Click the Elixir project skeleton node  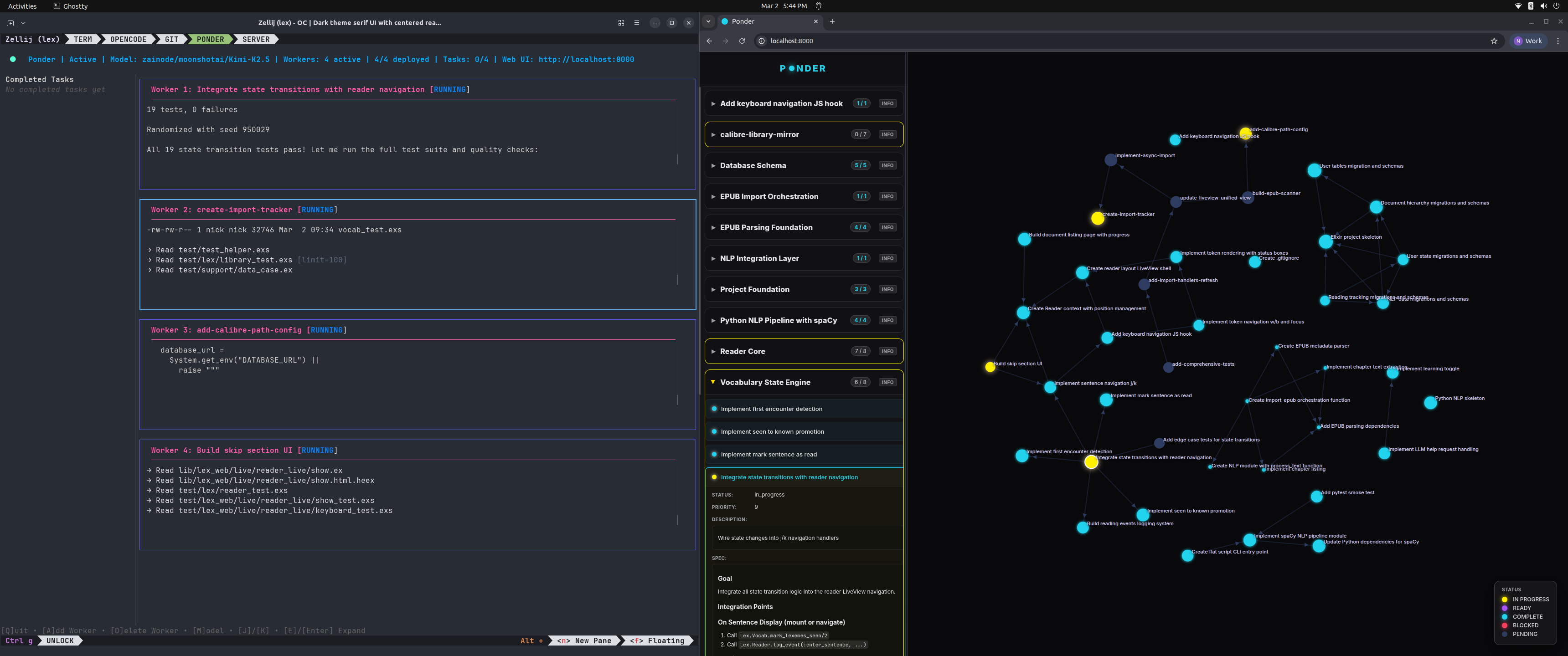[x=1325, y=241]
